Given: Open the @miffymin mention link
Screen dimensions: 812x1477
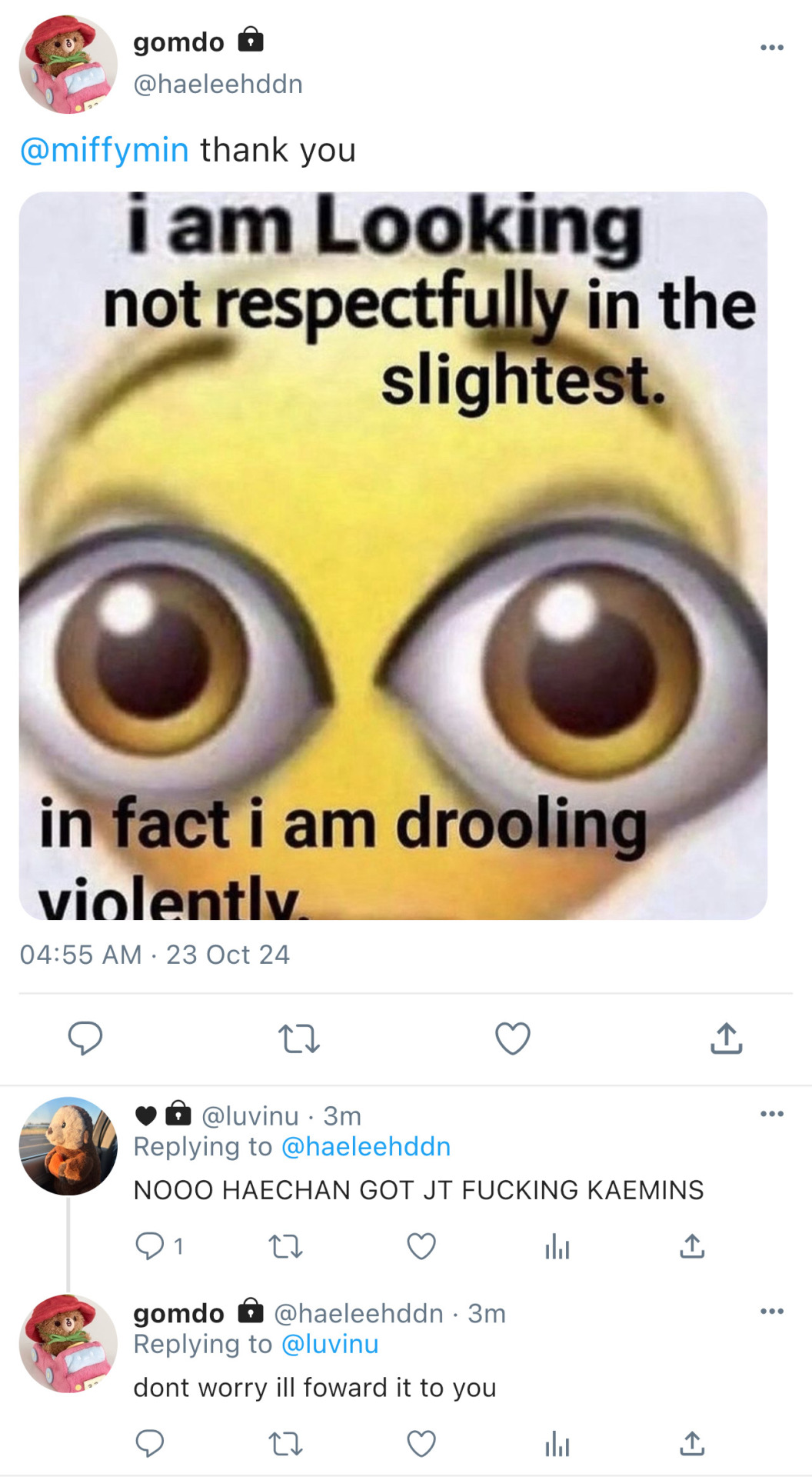Looking at the screenshot, I should (105, 150).
